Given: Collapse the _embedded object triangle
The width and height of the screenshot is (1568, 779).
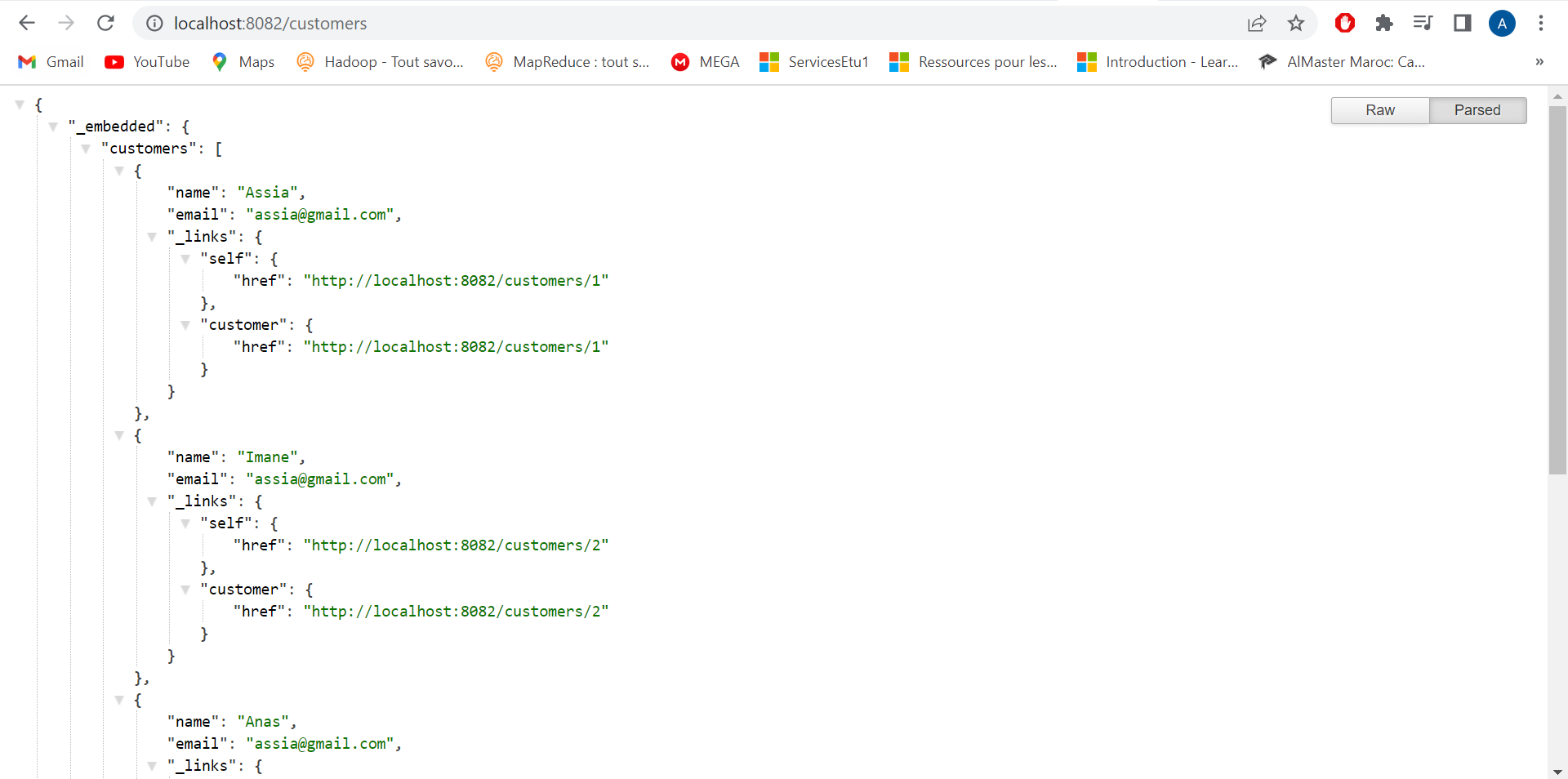Looking at the screenshot, I should (53, 126).
